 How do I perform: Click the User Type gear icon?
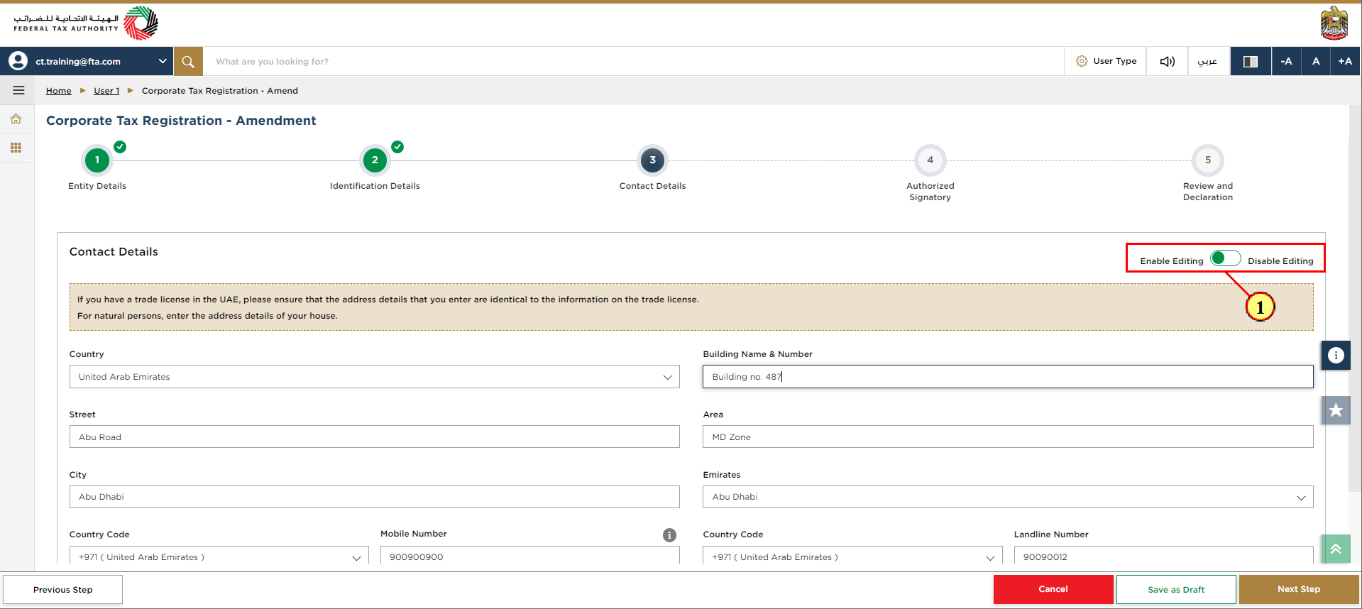pos(1081,61)
